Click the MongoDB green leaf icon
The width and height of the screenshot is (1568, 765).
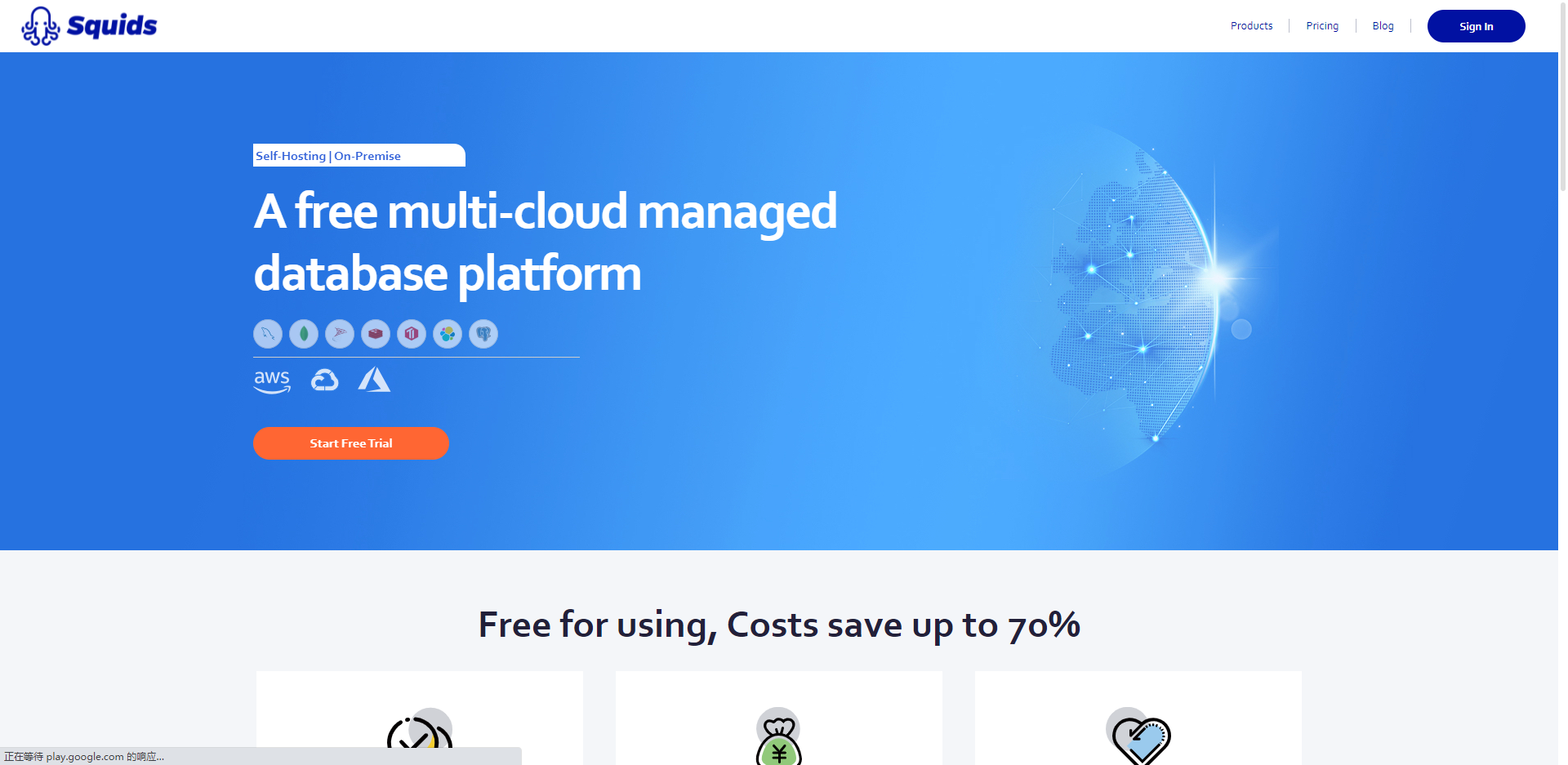pyautogui.click(x=304, y=334)
